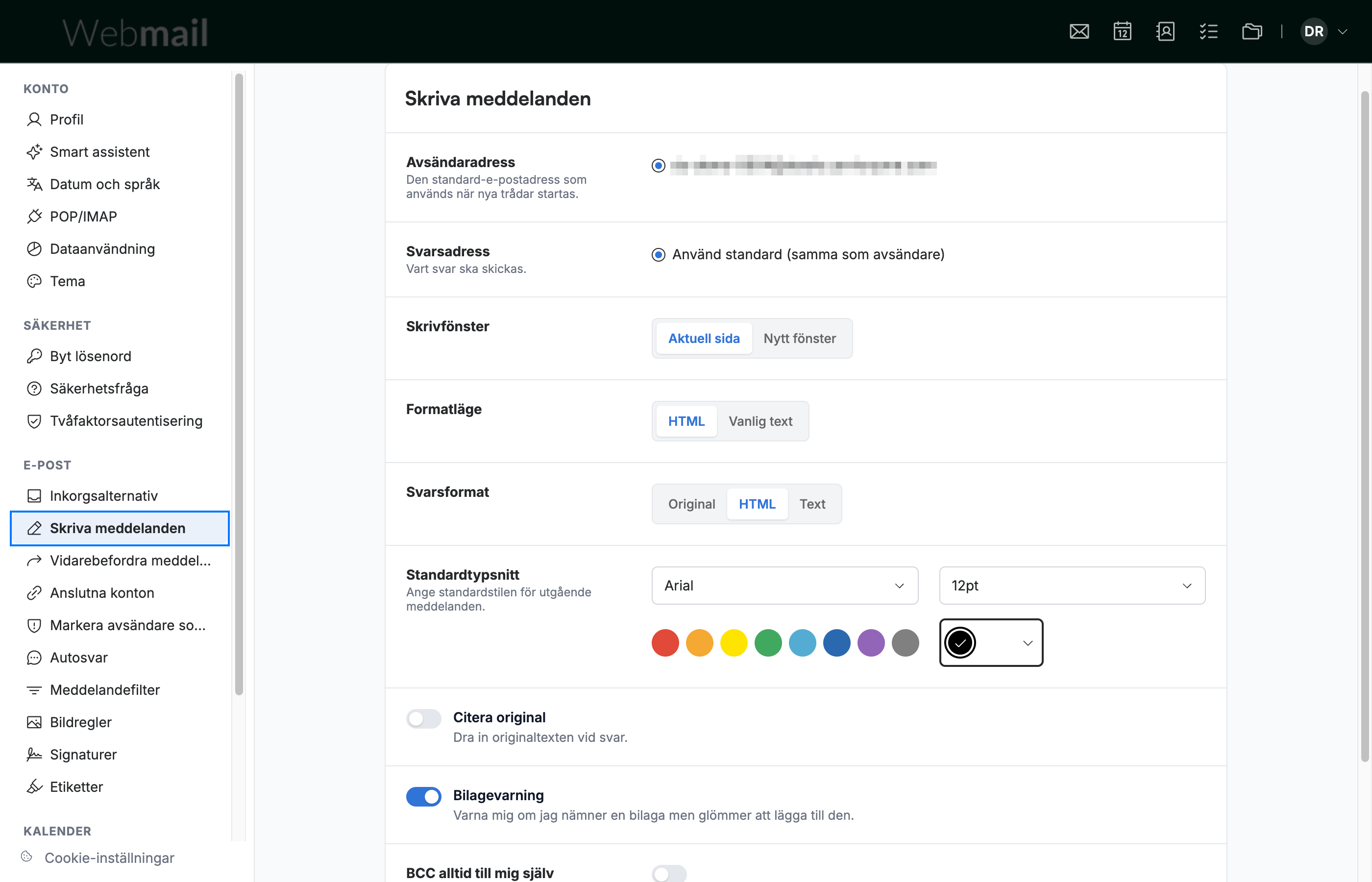1372x882 pixels.
Task: Click the settings sidebar scrollbar
Action: [x=239, y=384]
